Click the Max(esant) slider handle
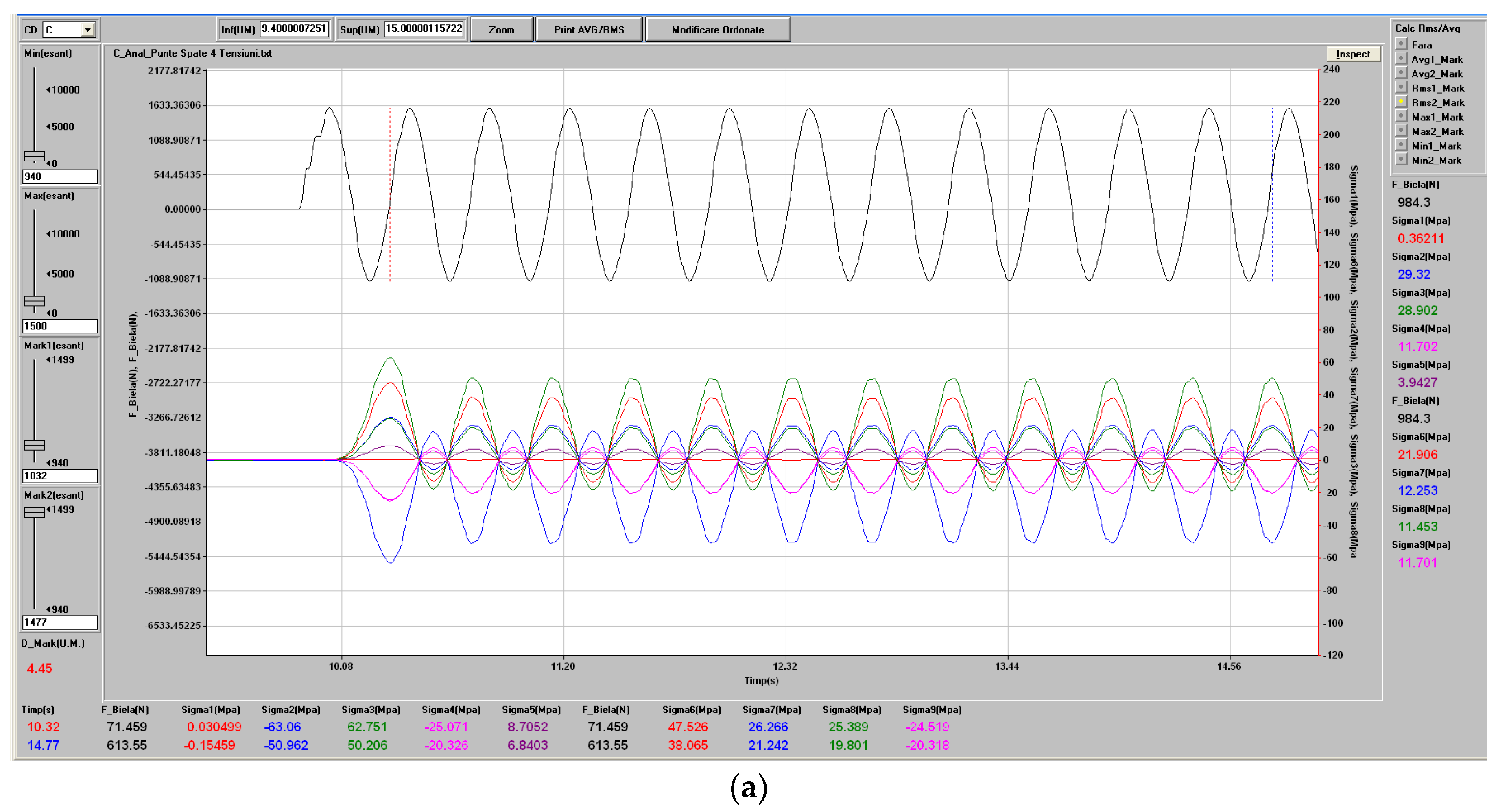The image size is (1496, 812). (x=34, y=300)
